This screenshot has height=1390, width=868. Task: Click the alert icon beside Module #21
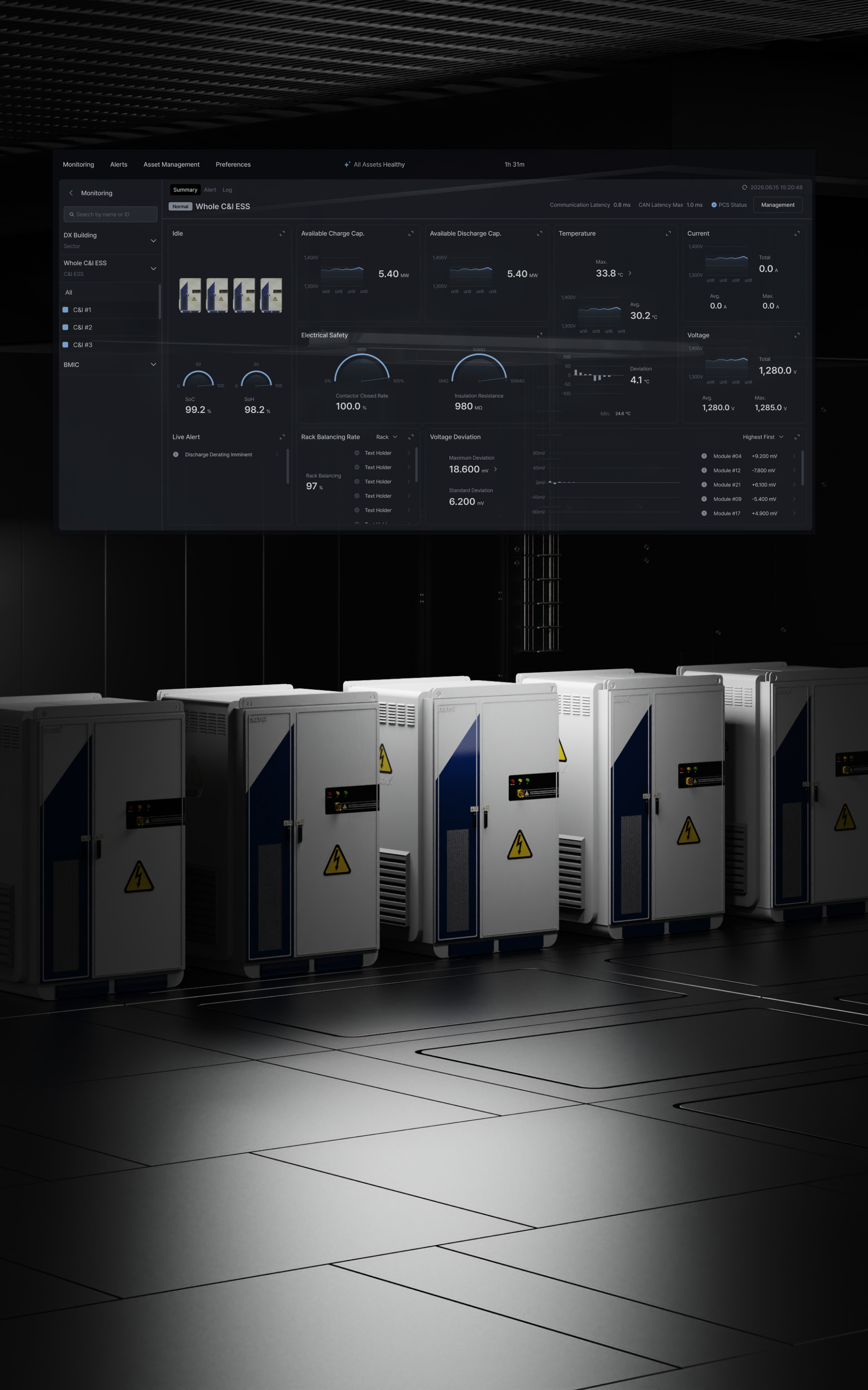point(704,485)
